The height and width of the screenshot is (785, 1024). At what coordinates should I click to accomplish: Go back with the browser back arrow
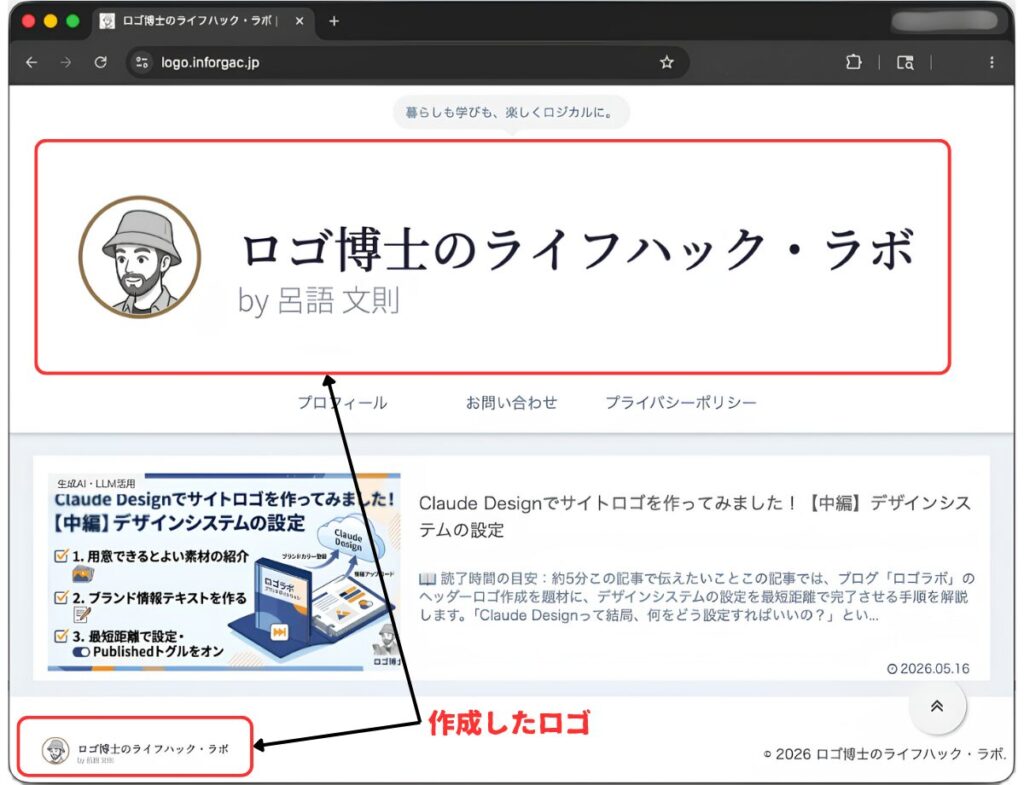point(31,62)
